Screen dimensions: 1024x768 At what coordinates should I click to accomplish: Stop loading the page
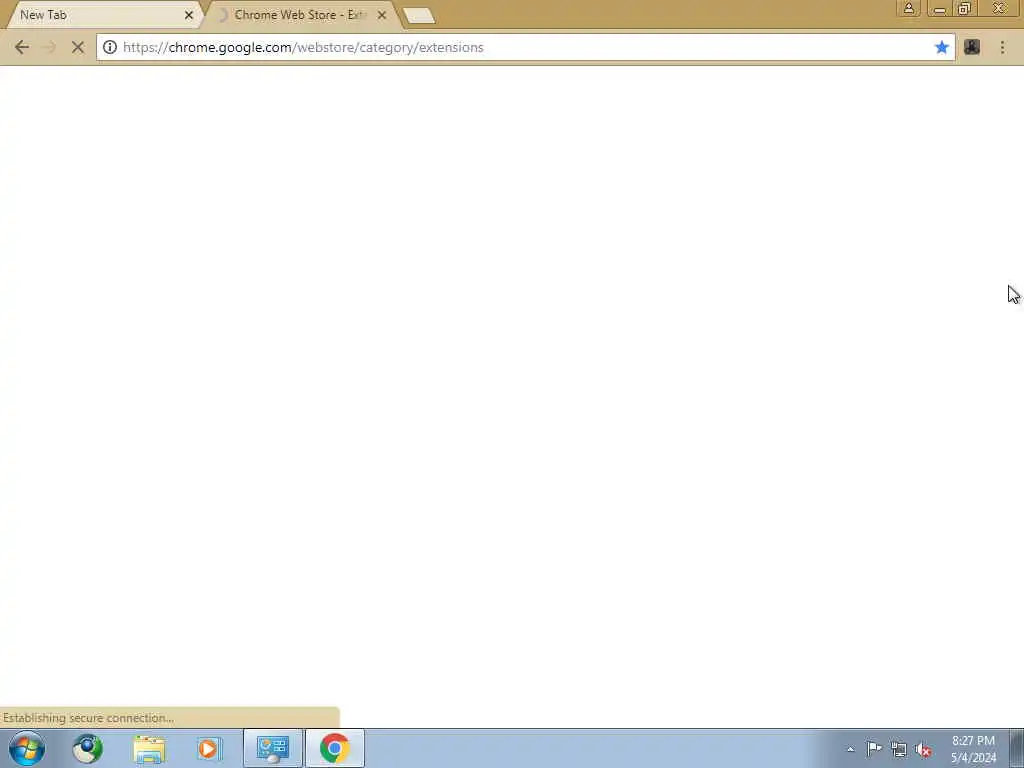[x=78, y=47]
